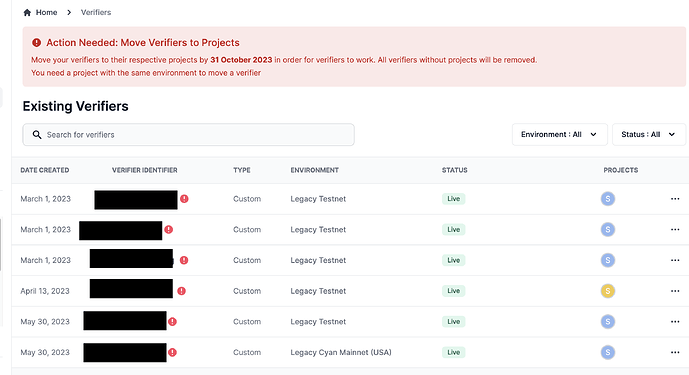Click the search magnifier icon
The image size is (689, 375).
click(37, 135)
